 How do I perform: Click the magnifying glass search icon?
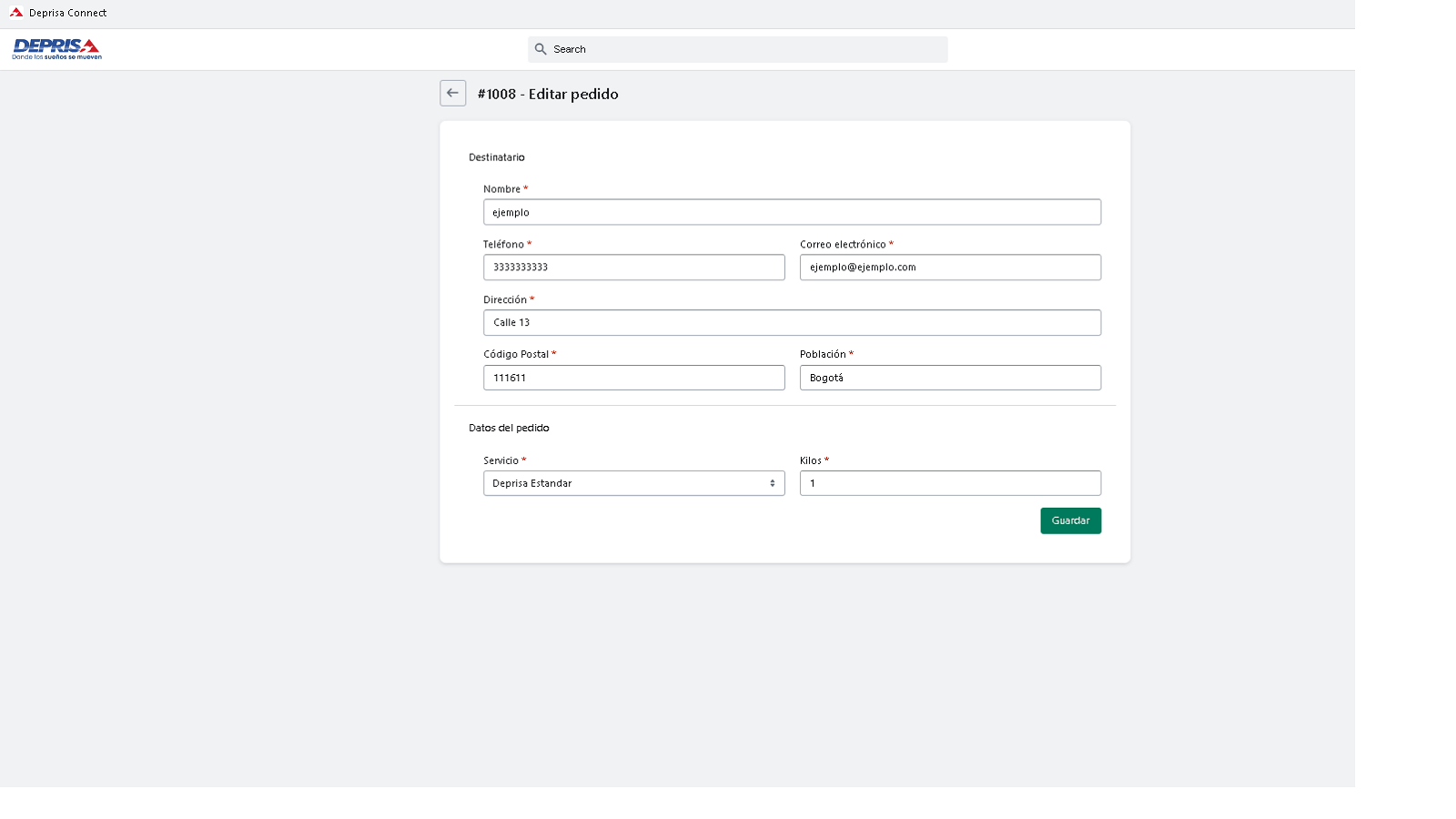point(541,49)
